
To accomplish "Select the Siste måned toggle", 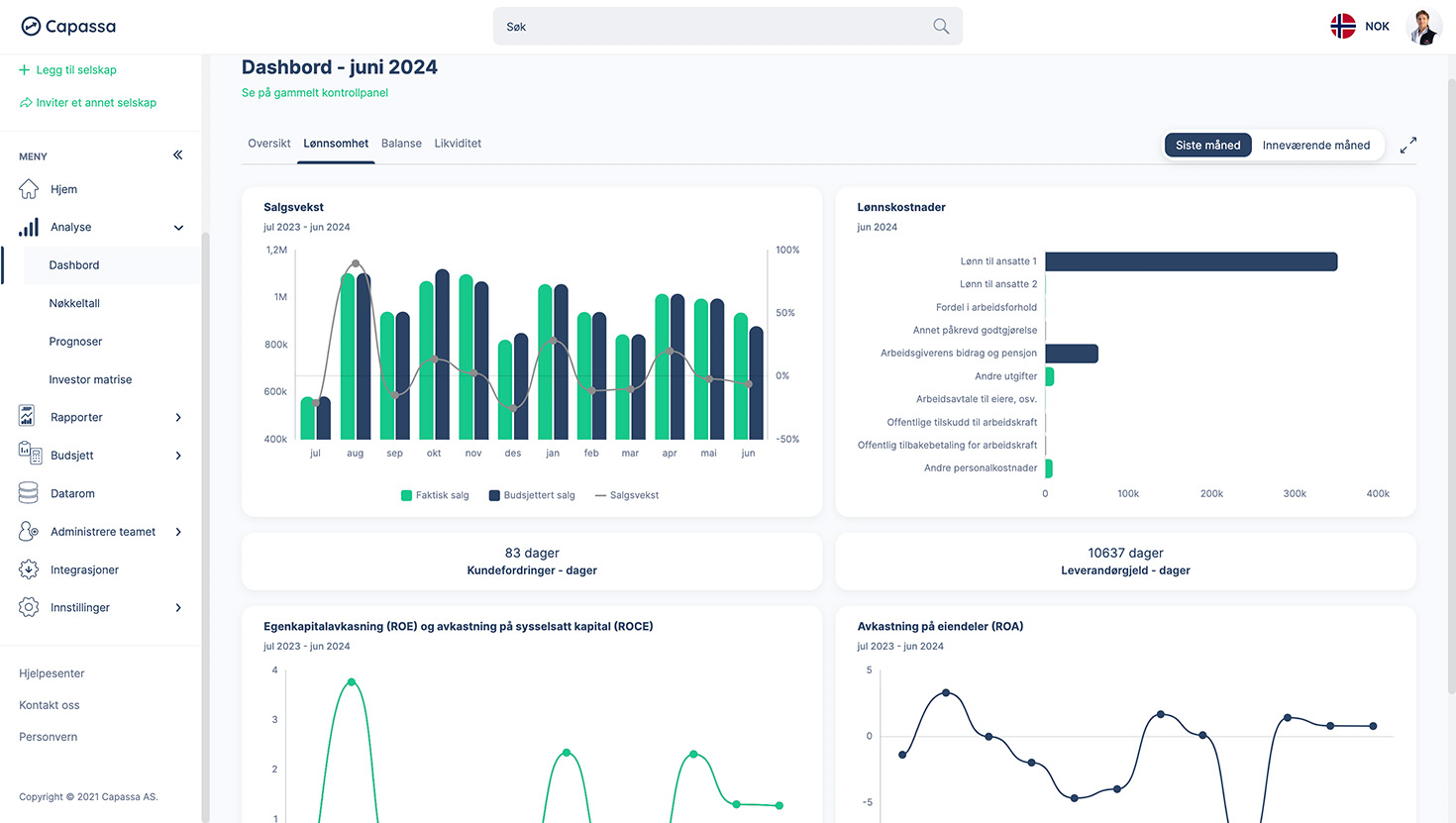I will click(x=1207, y=146).
